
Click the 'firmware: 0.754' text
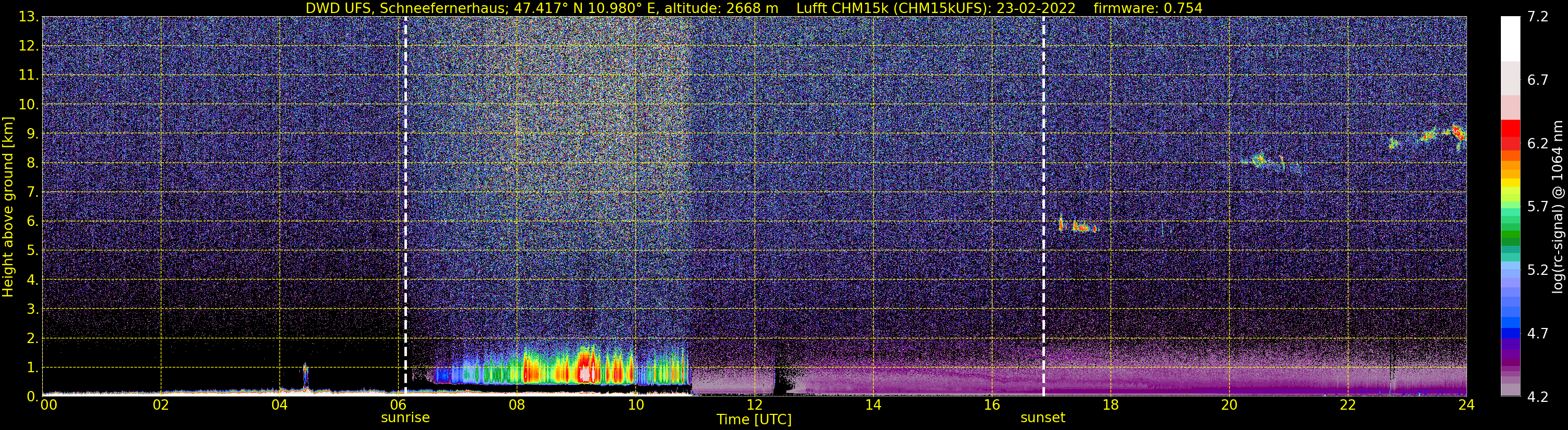(1148, 8)
